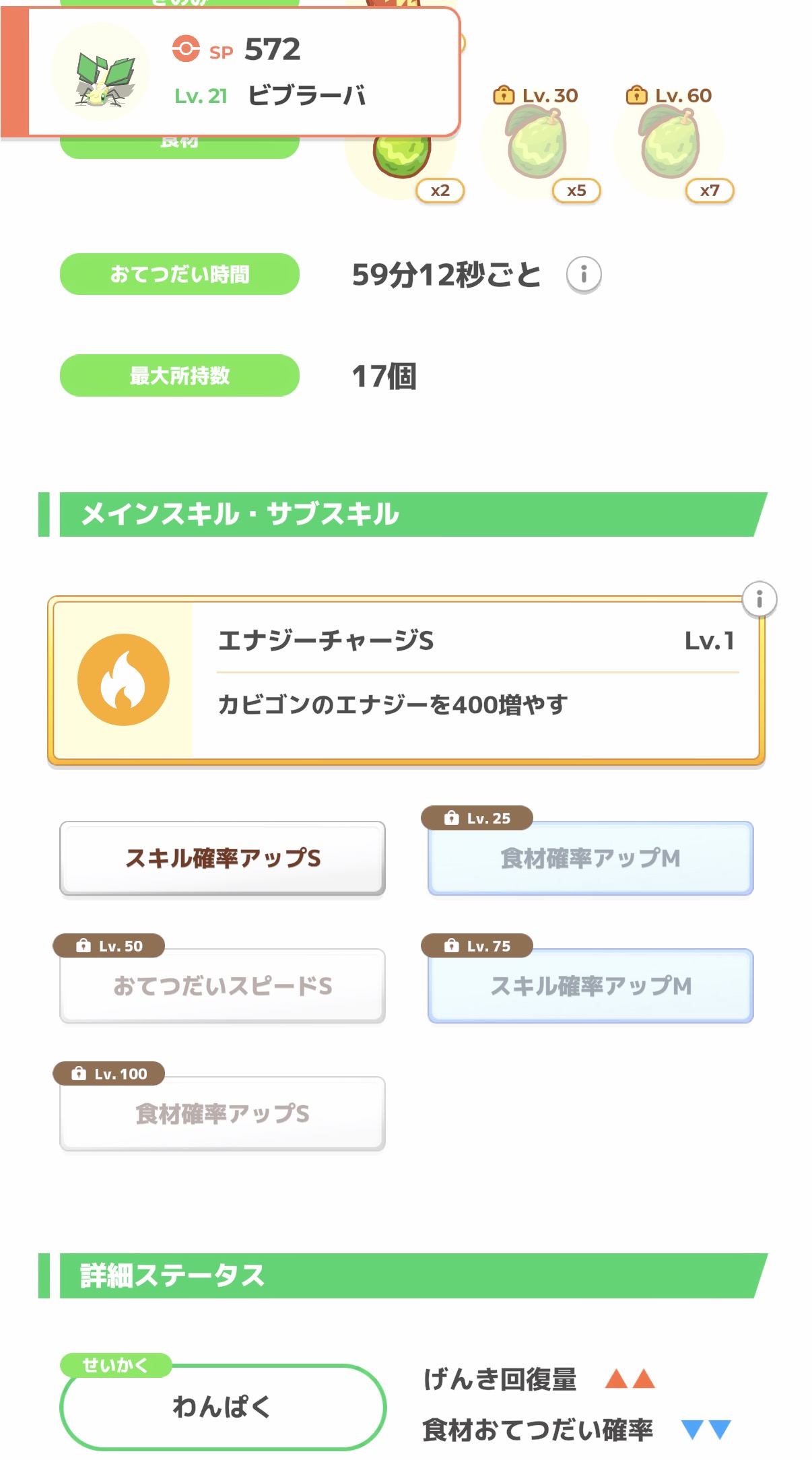The image size is (812, 1460).
Task: Tap the げんき回復量 up arrows
Action: pyautogui.click(x=630, y=1379)
